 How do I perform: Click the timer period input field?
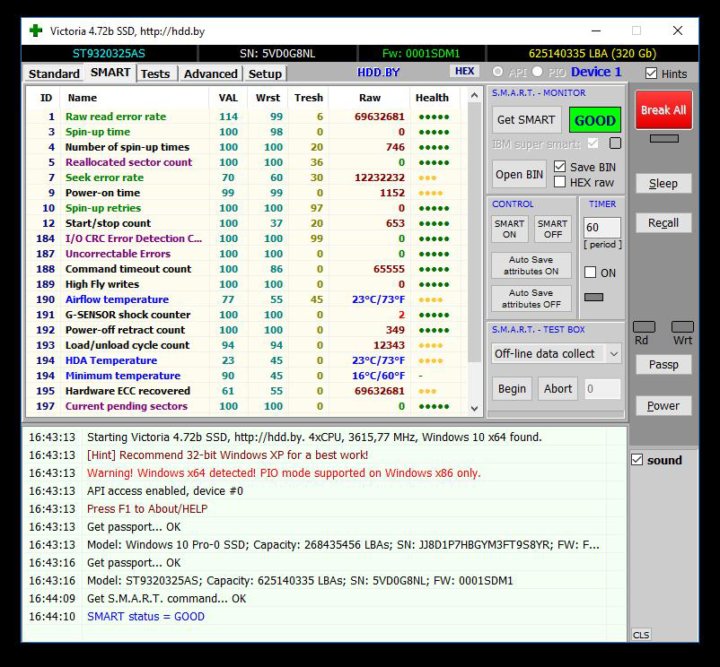tap(602, 228)
